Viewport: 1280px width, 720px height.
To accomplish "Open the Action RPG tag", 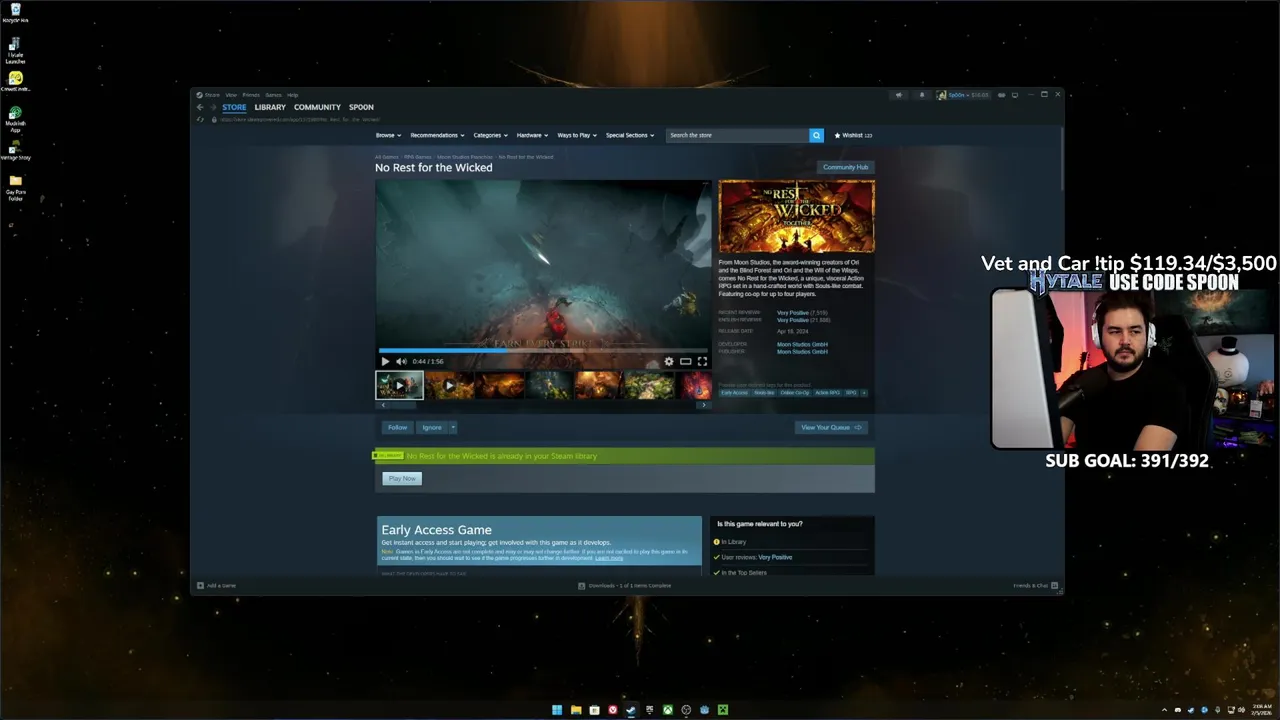I will coord(828,393).
